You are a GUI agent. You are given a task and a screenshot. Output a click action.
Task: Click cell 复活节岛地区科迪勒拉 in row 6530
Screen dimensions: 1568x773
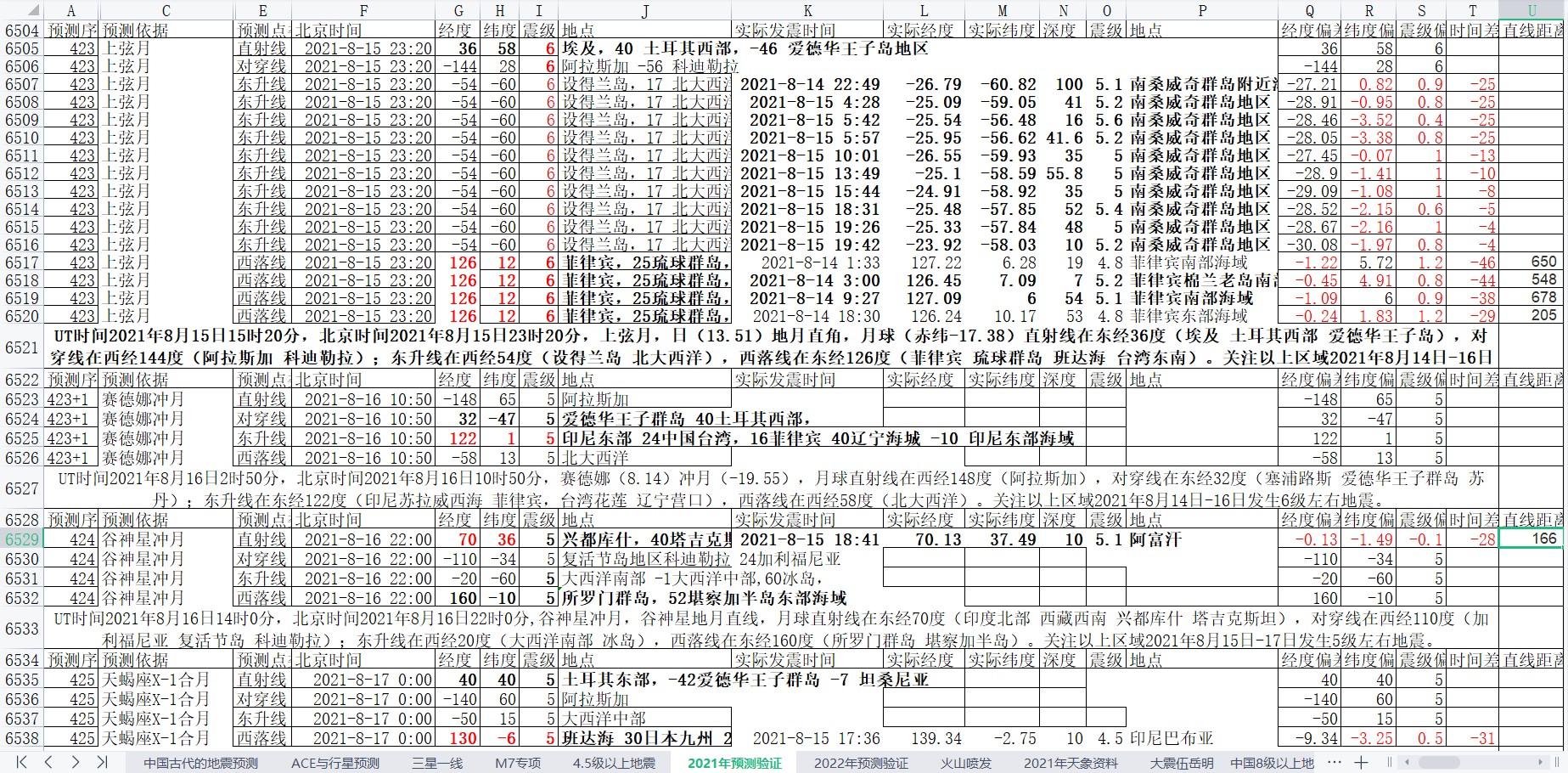pos(645,559)
